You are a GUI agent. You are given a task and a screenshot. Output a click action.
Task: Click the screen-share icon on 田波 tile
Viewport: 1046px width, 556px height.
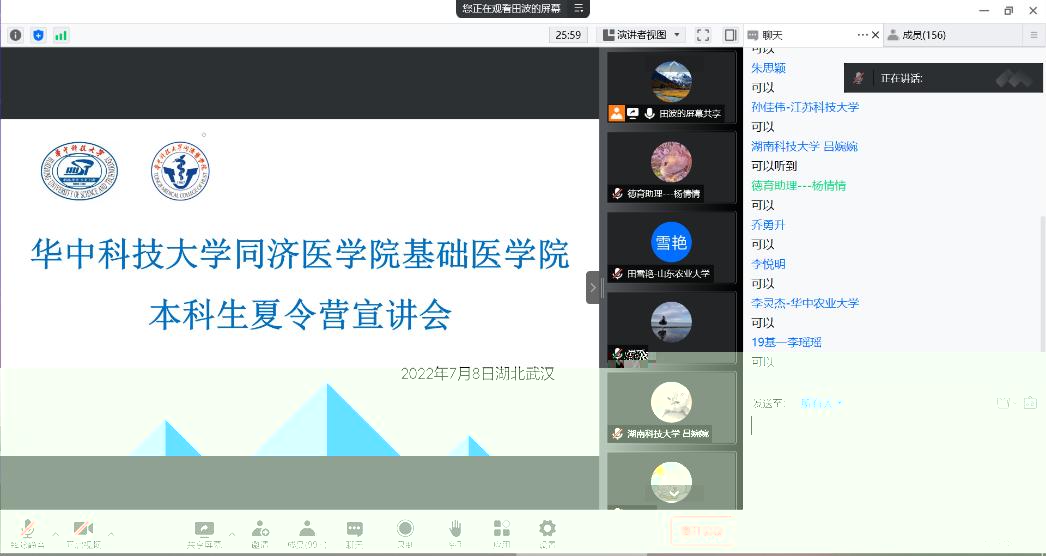pyautogui.click(x=632, y=113)
